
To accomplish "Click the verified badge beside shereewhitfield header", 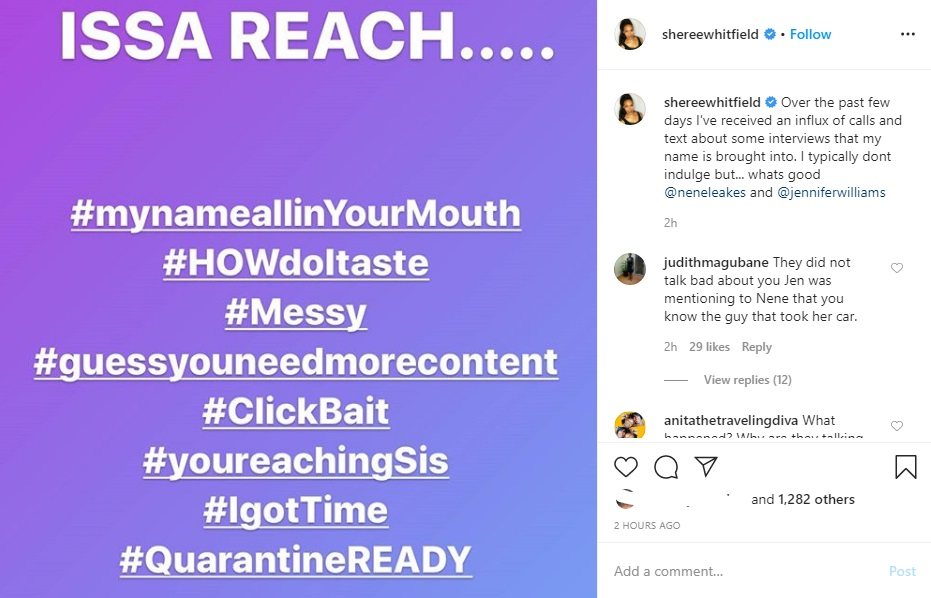I will (x=770, y=34).
